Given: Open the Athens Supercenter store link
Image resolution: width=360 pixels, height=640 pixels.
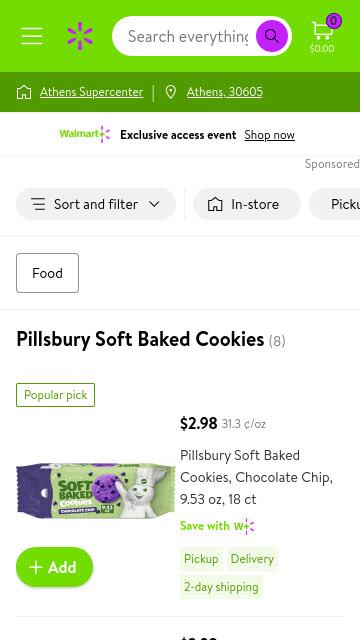Looking at the screenshot, I should pyautogui.click(x=91, y=92).
